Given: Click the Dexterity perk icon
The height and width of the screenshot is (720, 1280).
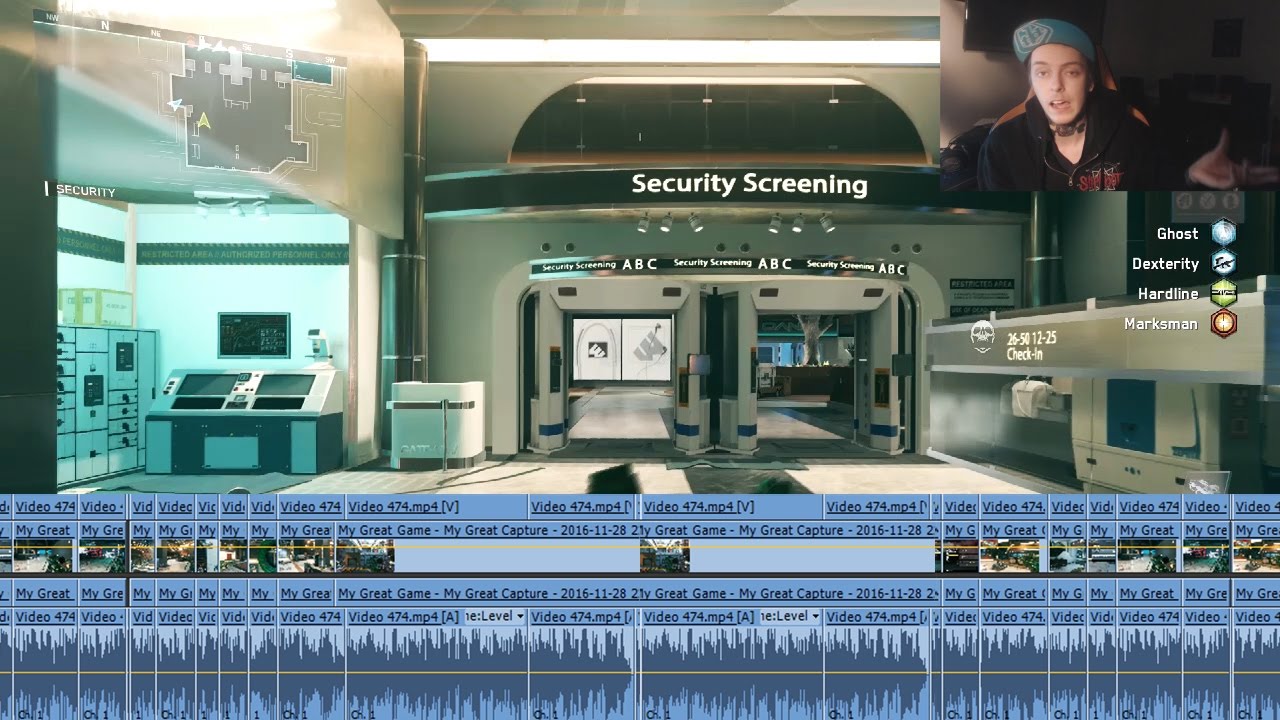Looking at the screenshot, I should coord(1224,263).
